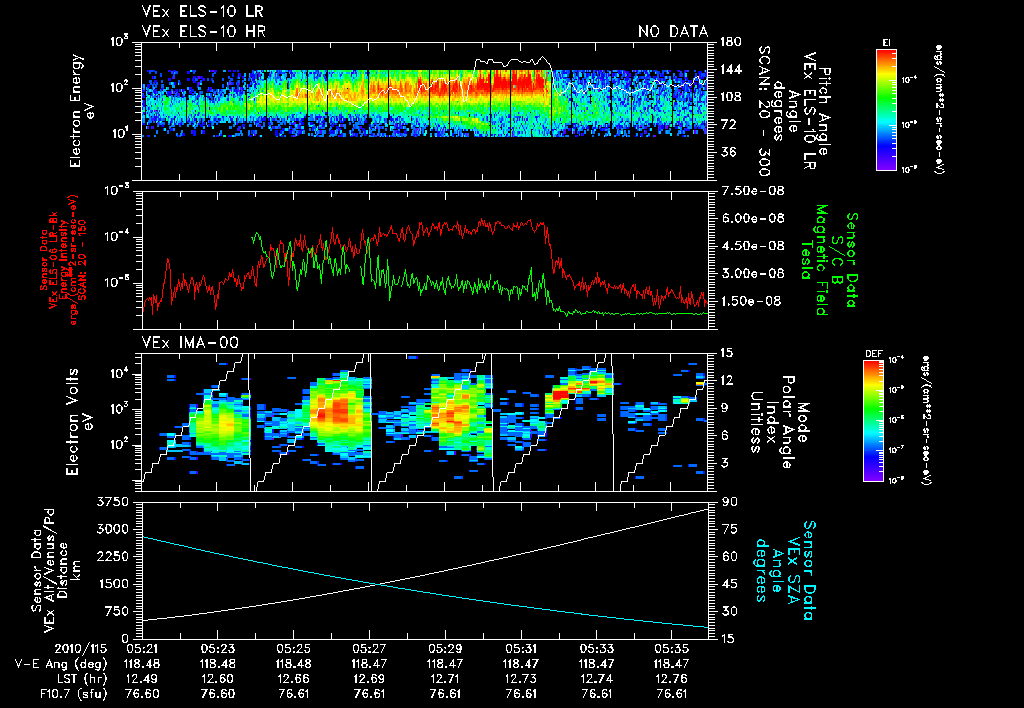1024x708 pixels.
Task: Click the DEF color bar beside IMA panel
Action: (x=873, y=421)
